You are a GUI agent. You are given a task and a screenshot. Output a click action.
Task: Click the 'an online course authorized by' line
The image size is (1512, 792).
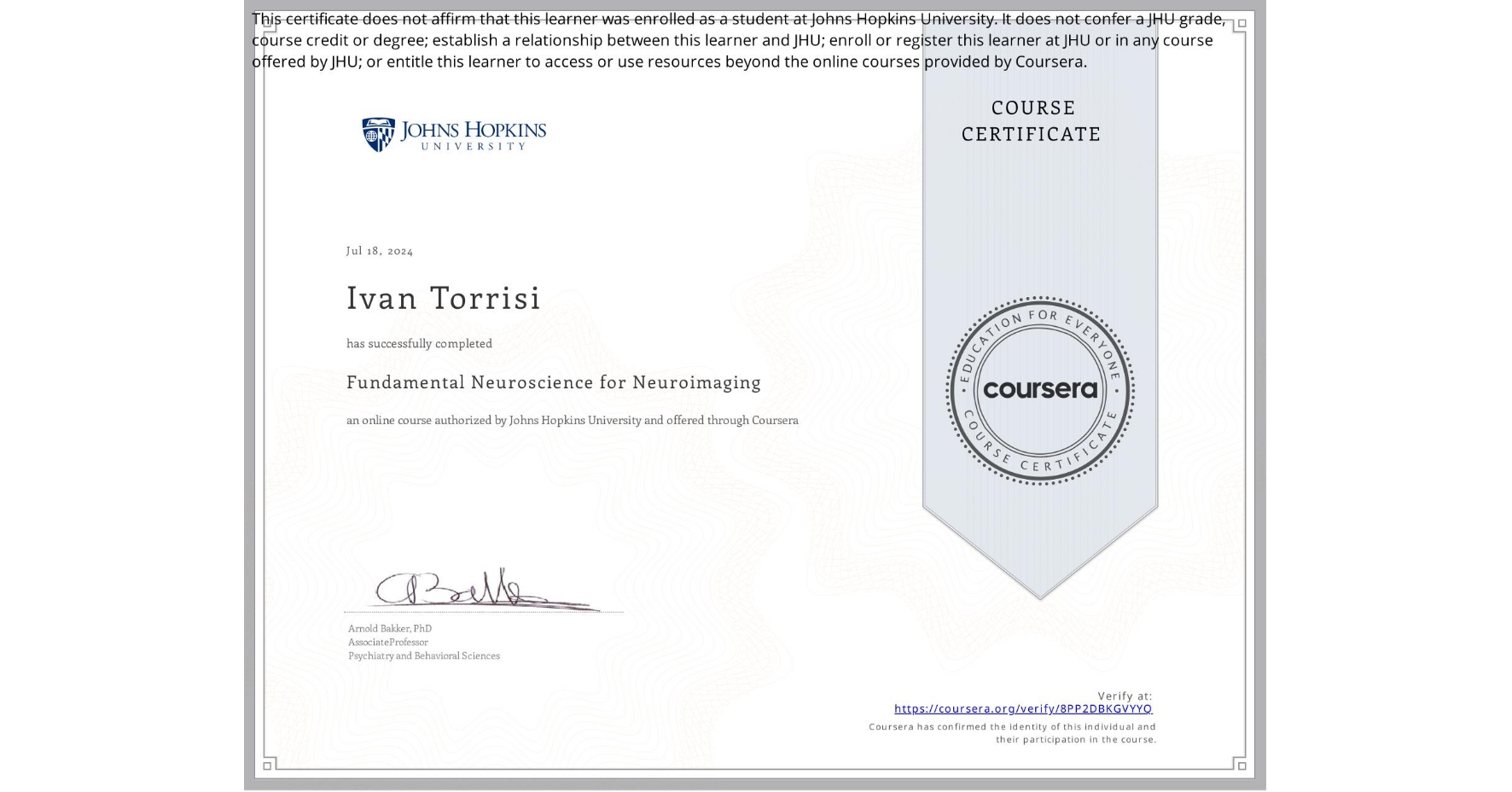573,420
